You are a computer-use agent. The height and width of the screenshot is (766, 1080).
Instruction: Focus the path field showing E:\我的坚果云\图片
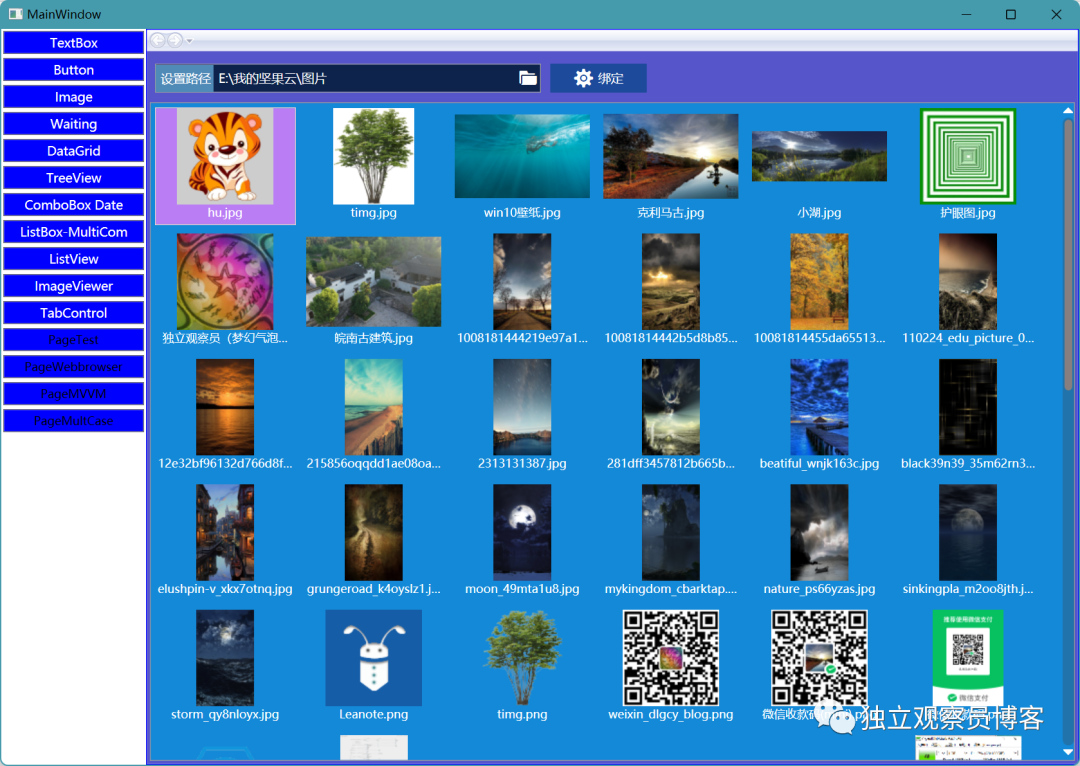click(366, 79)
